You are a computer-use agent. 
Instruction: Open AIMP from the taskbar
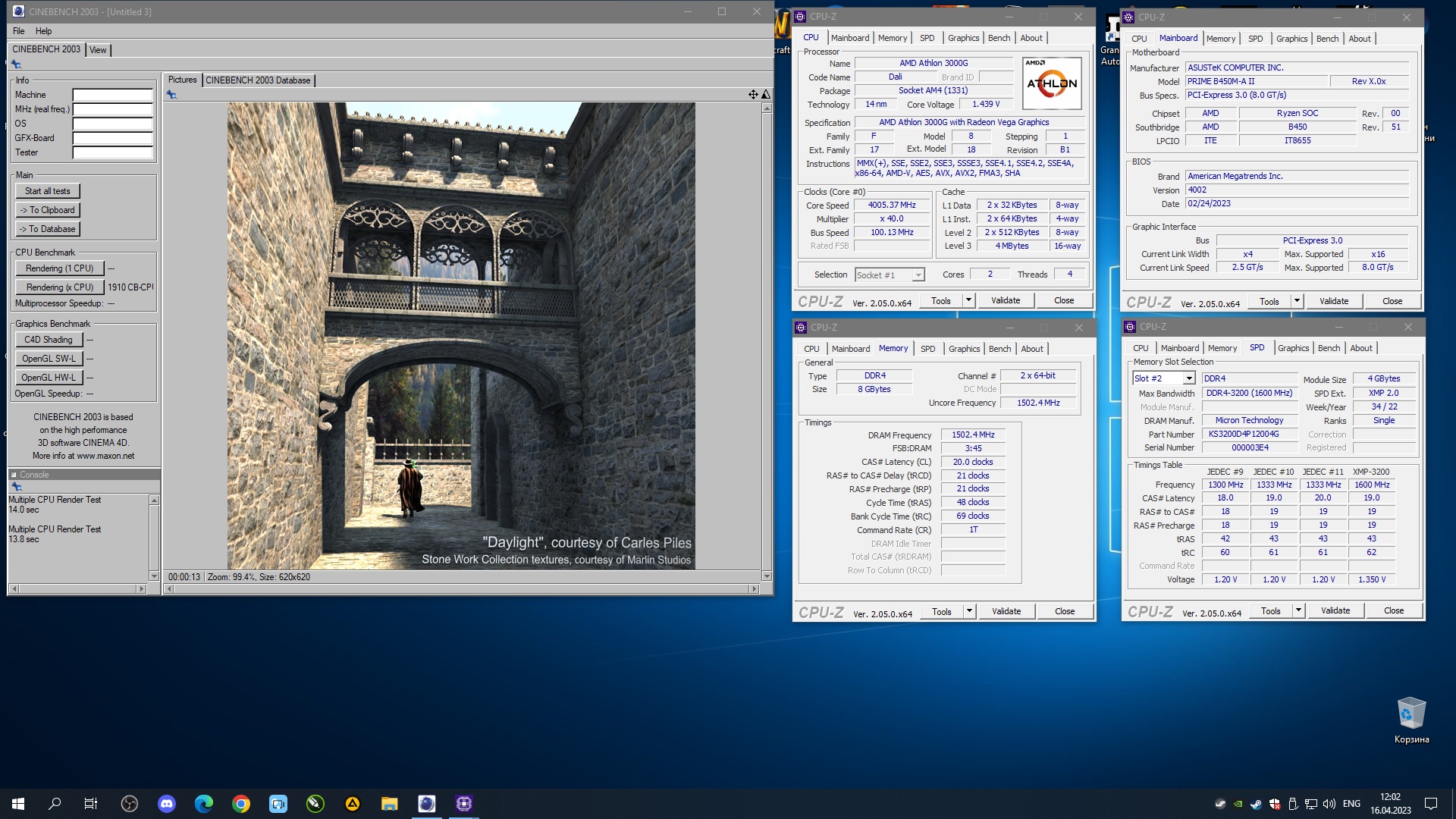pos(353,804)
